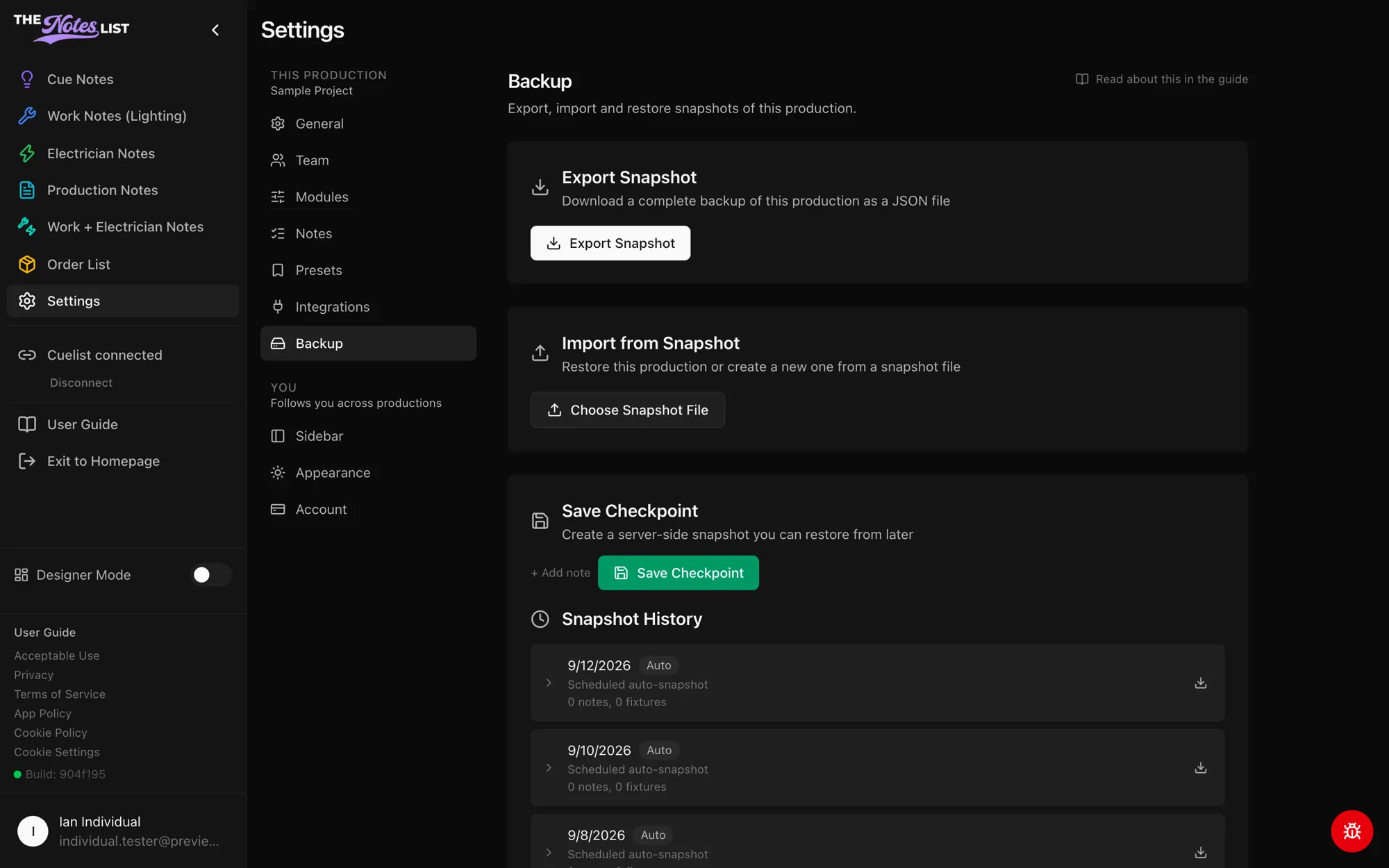Open the Privacy link
1389x868 pixels.
(33, 675)
